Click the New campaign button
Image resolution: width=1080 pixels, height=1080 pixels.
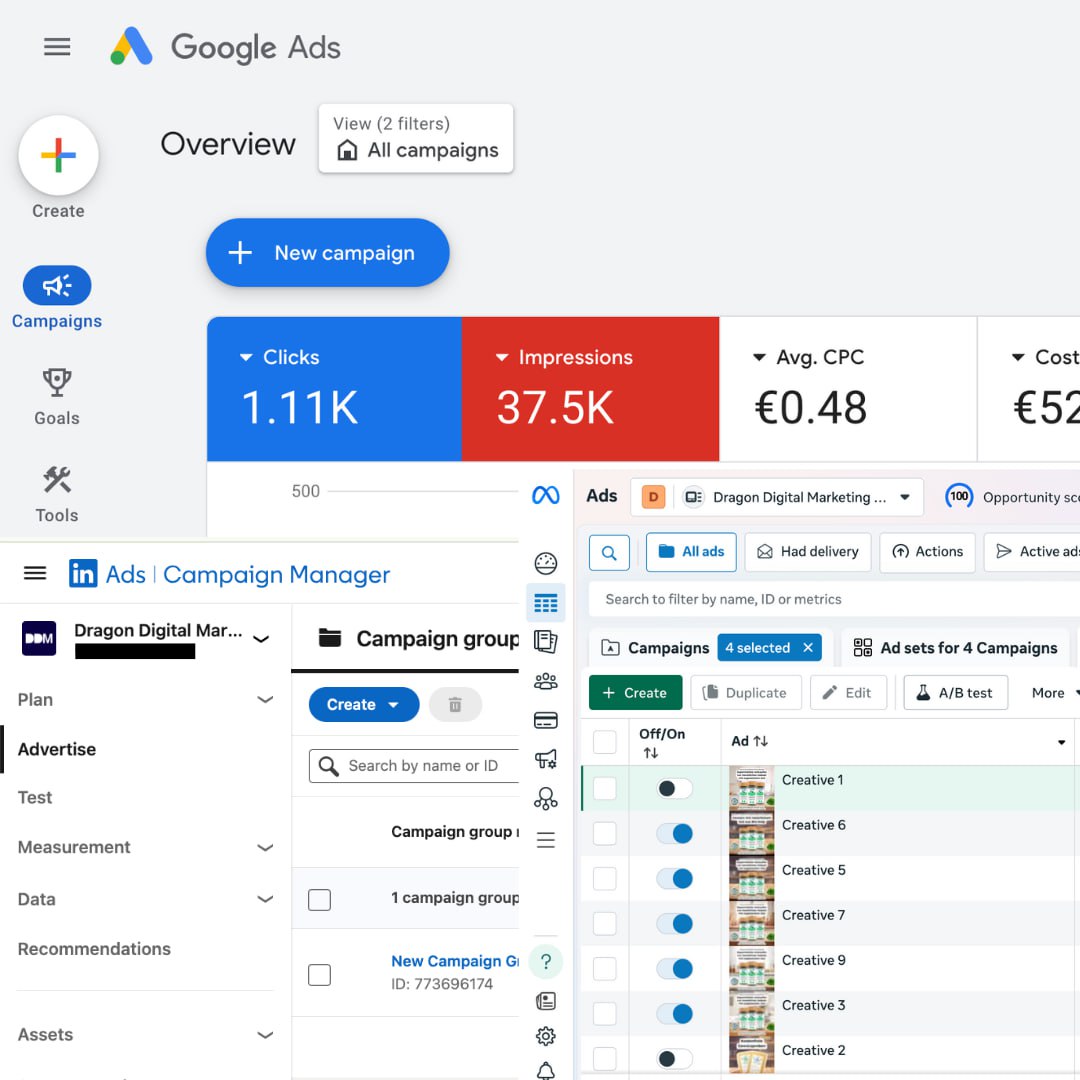coord(327,253)
